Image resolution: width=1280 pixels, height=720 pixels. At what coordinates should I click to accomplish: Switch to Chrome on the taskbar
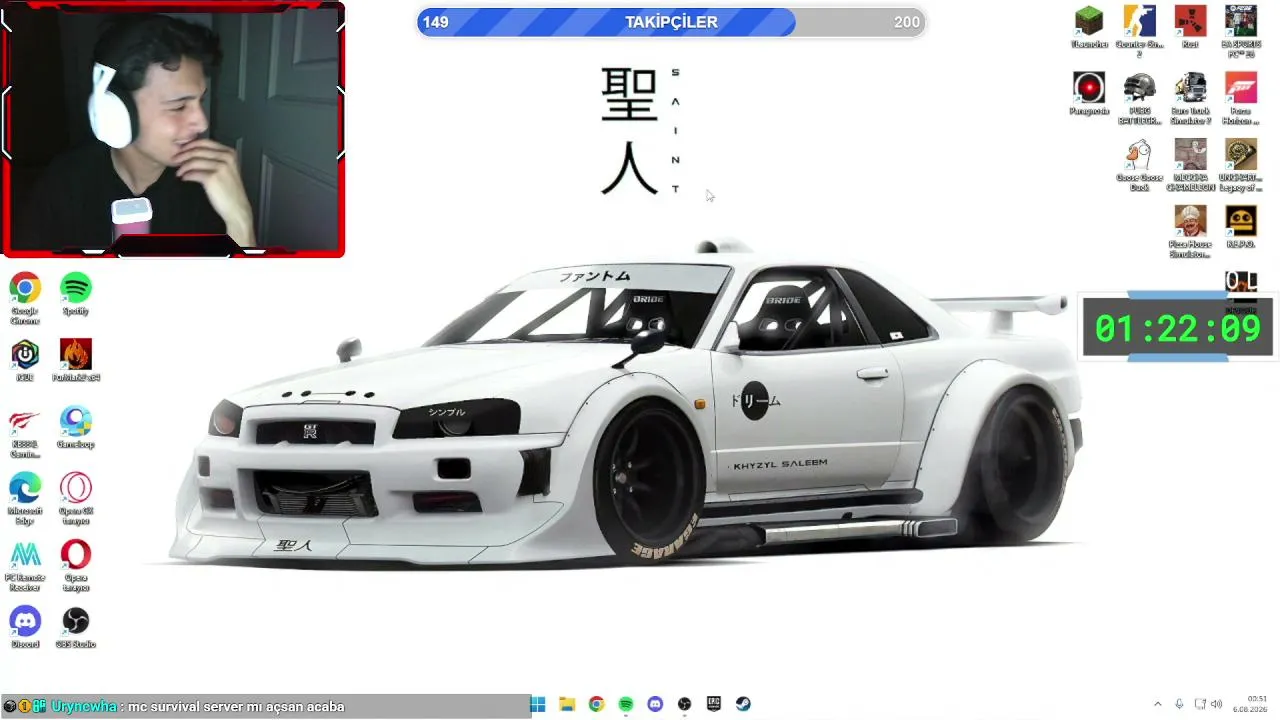pyautogui.click(x=596, y=704)
